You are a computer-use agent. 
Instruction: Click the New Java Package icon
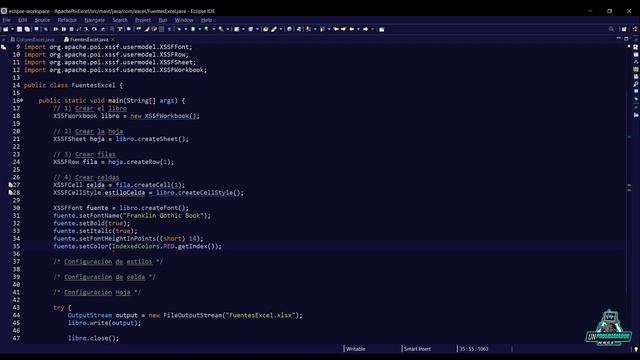tap(236, 29)
